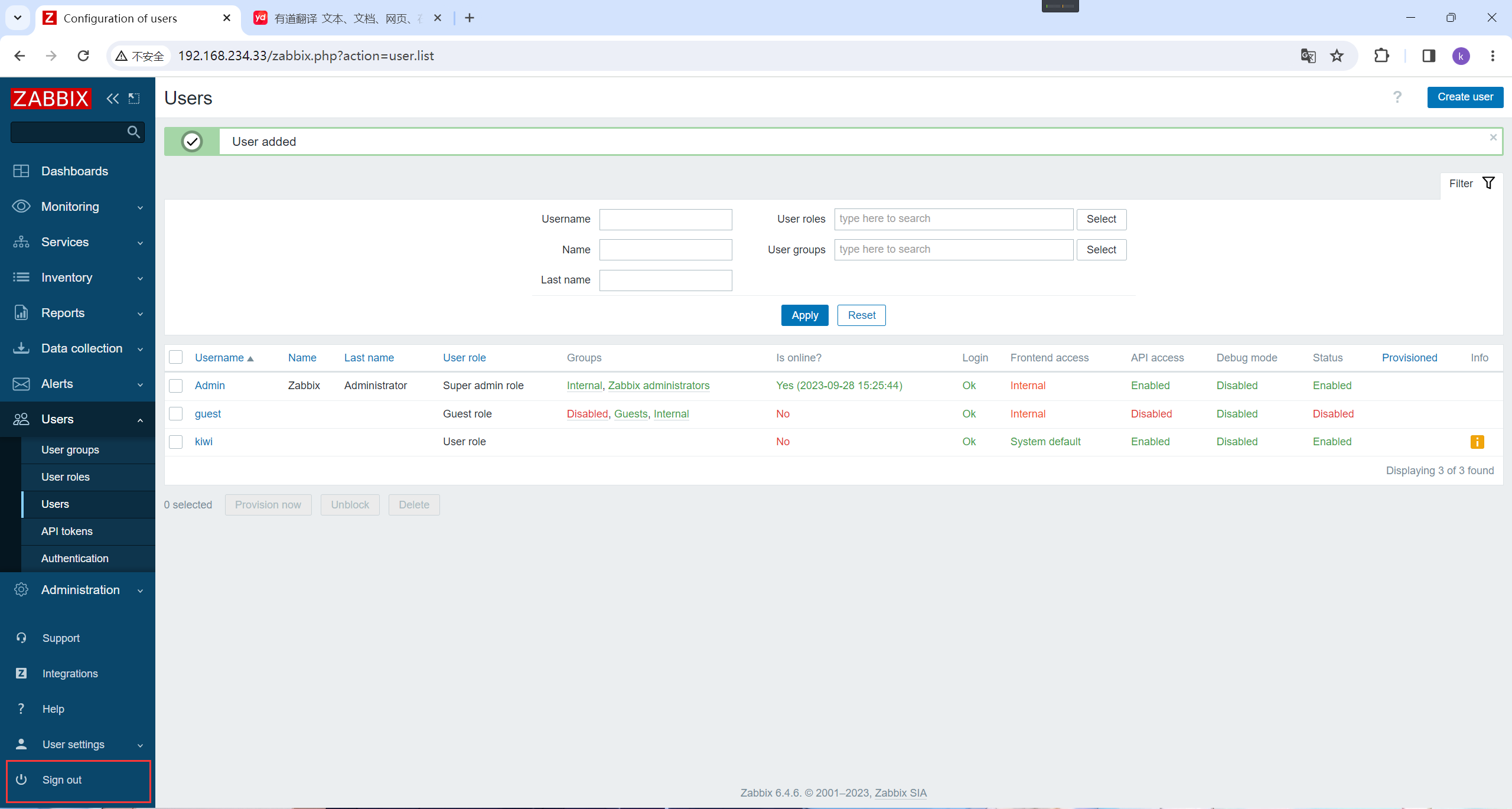Click the Integrations Z icon
Image resolution: width=1512 pixels, height=809 pixels.
[x=21, y=673]
